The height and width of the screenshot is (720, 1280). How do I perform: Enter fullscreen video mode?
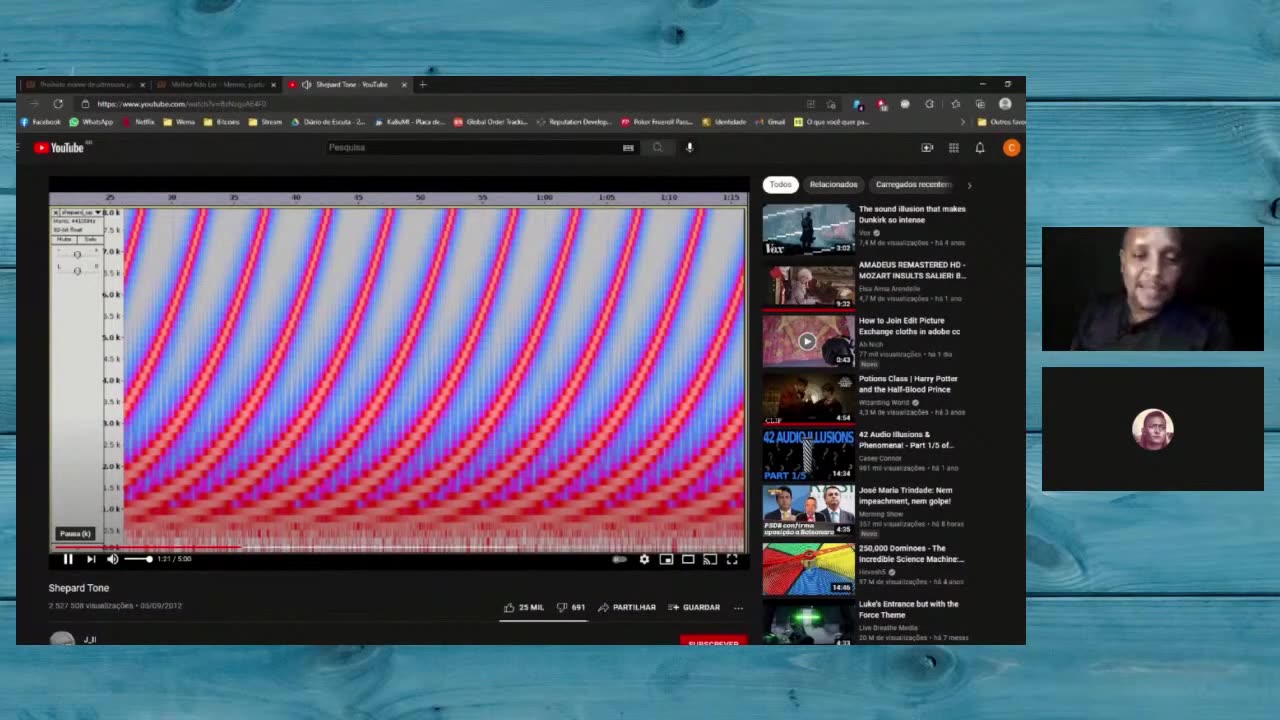732,559
